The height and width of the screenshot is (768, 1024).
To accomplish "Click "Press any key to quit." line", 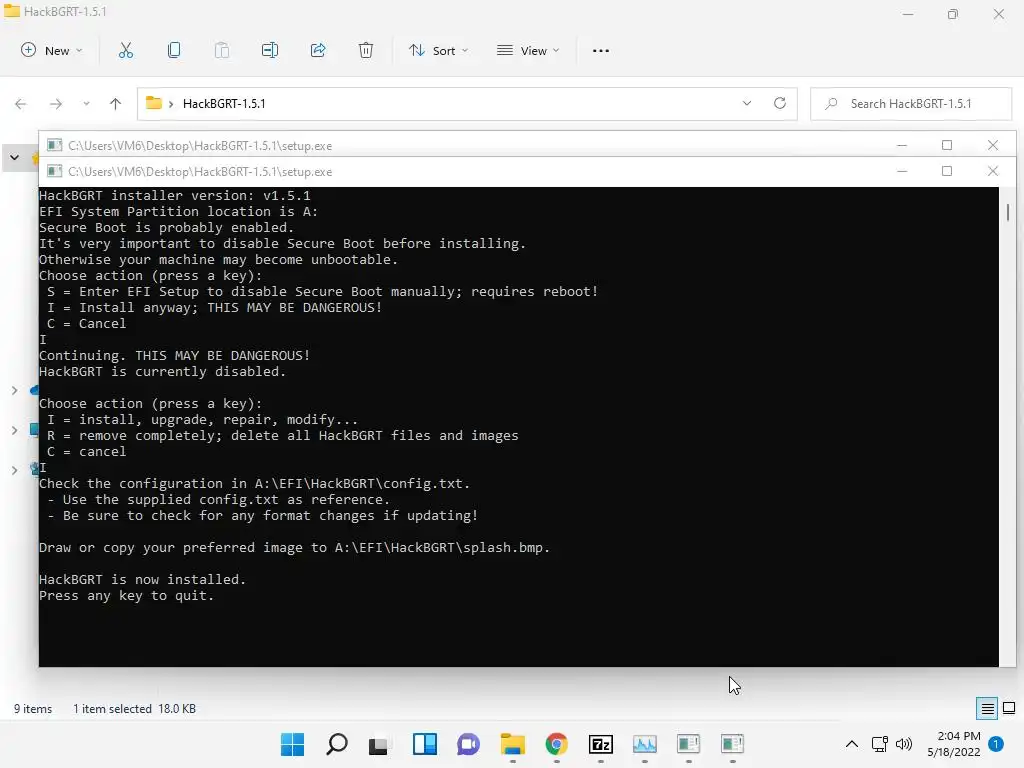I will click(126, 596).
